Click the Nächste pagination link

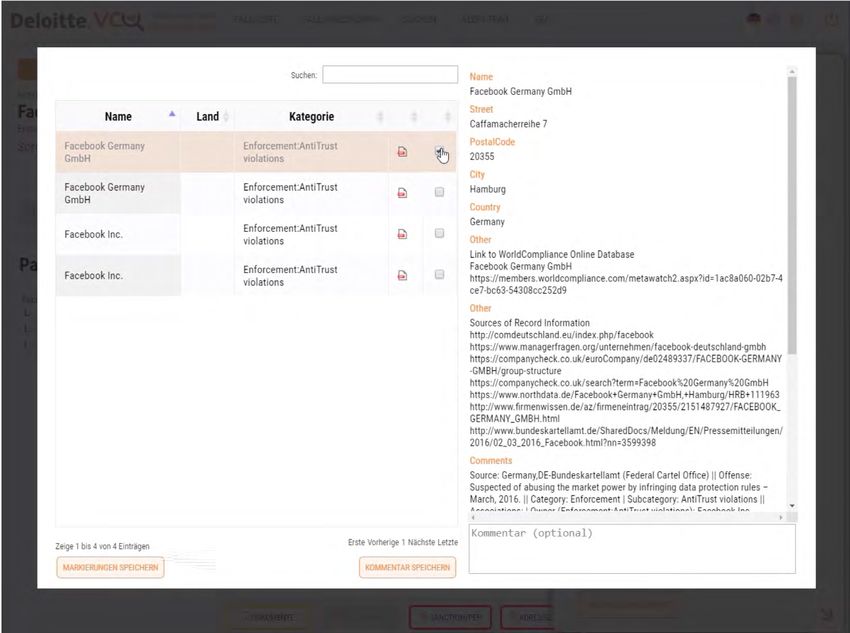(421, 542)
